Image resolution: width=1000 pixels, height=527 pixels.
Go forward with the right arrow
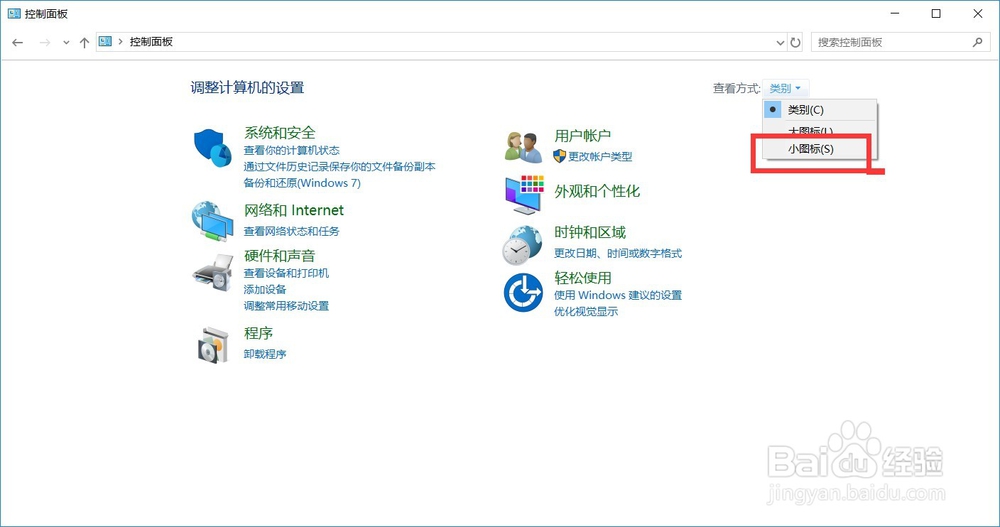[45, 42]
